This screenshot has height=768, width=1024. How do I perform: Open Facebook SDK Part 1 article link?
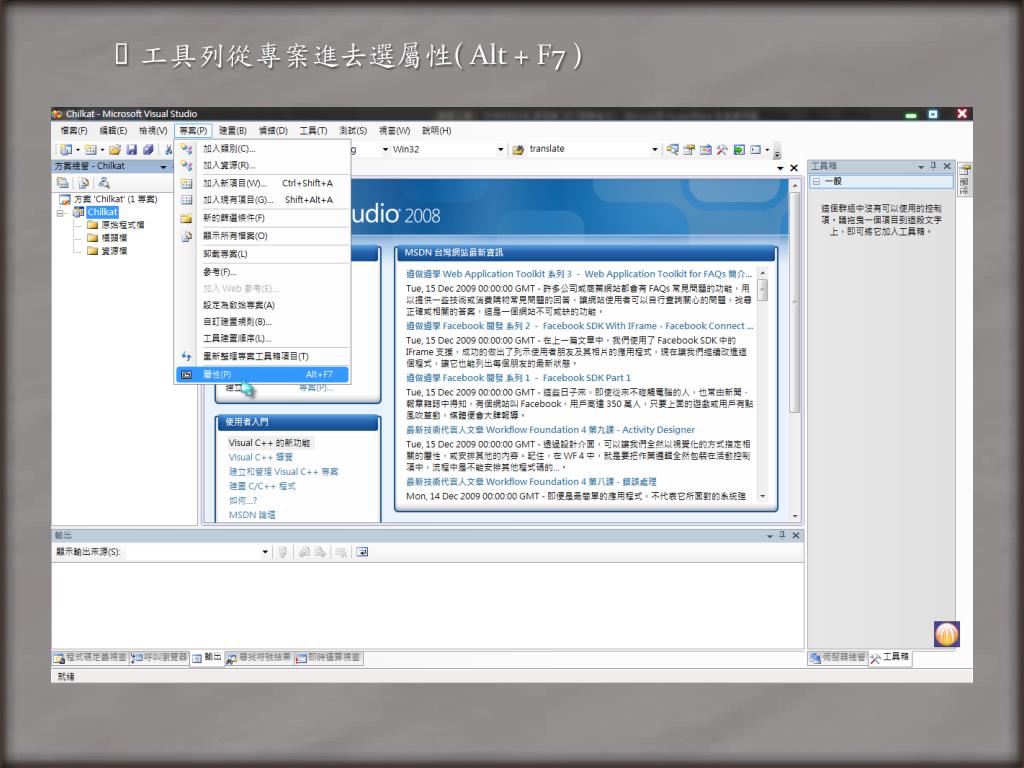[x=519, y=377]
